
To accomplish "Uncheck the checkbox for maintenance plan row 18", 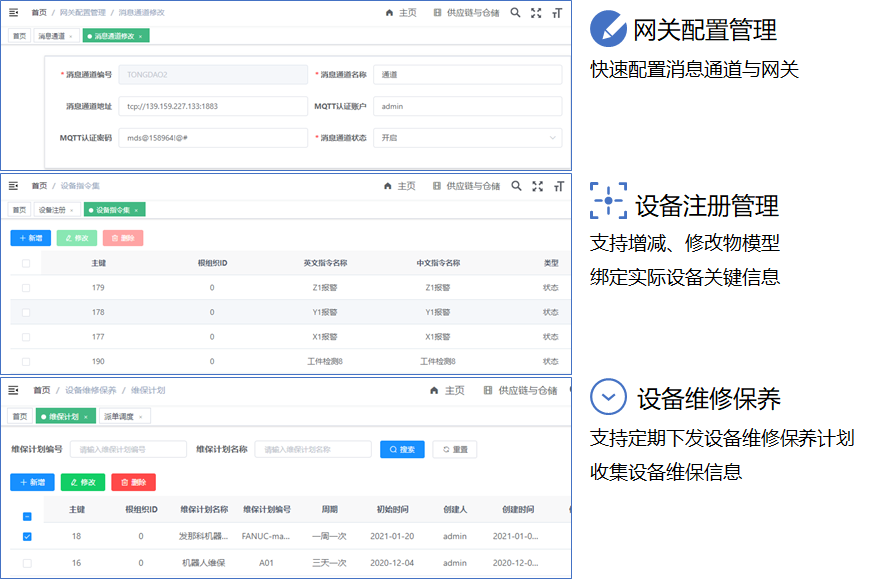I will click(27, 537).
